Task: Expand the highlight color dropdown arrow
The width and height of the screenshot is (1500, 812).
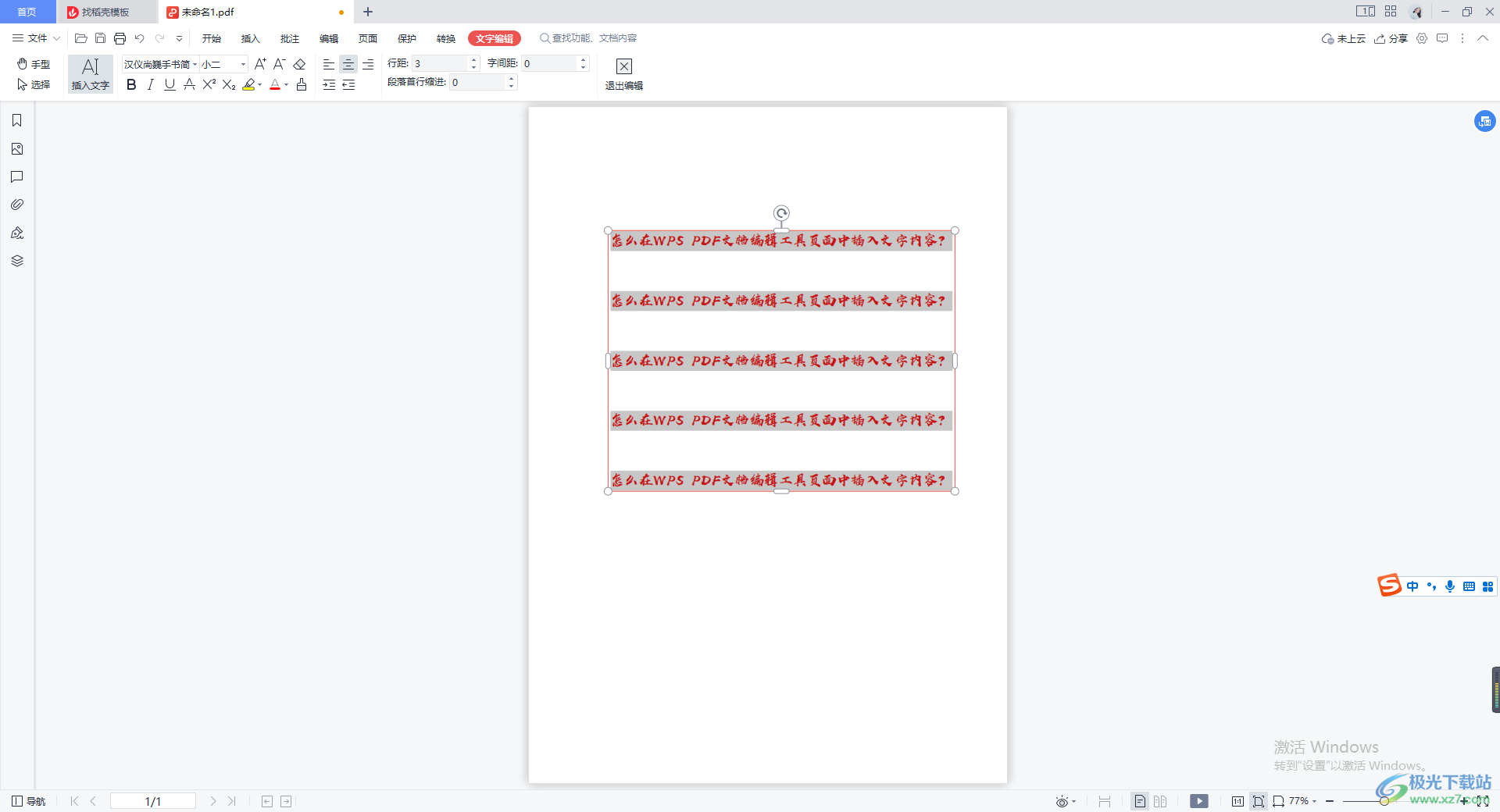Action: pyautogui.click(x=260, y=84)
